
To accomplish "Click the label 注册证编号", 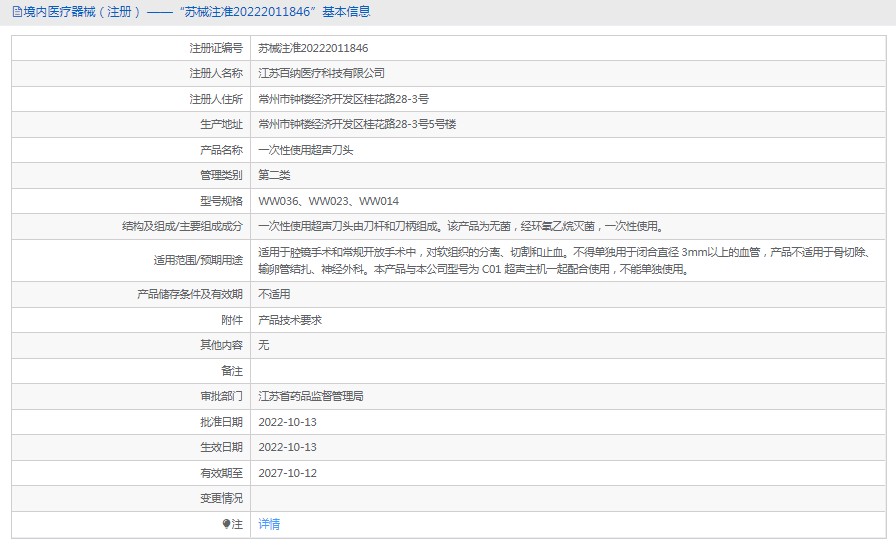I will [x=216, y=48].
